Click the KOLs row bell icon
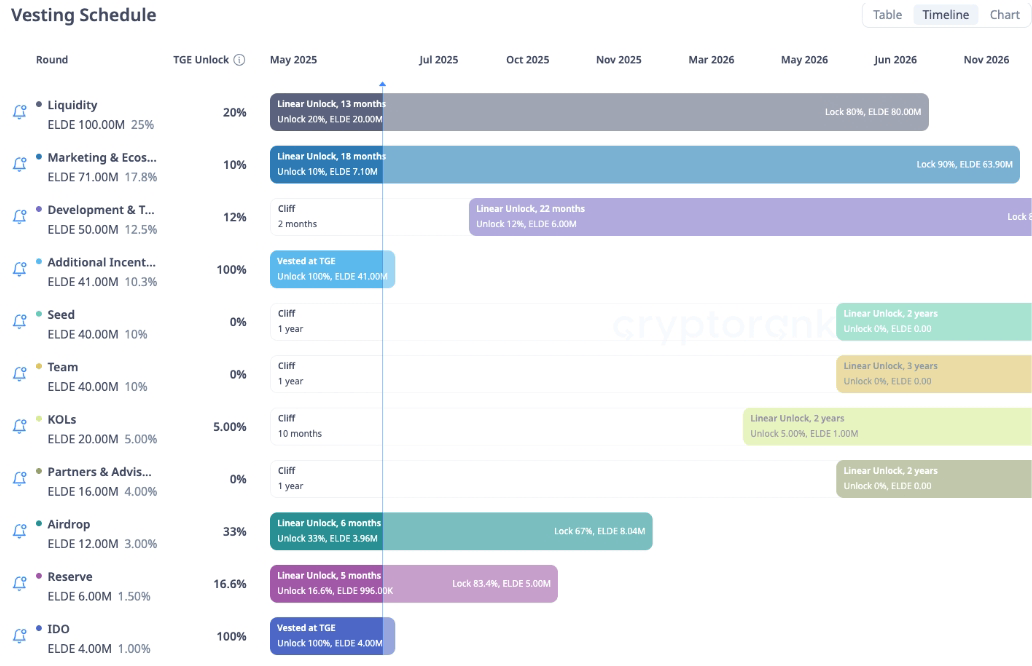Image resolution: width=1032 pixels, height=666 pixels. pos(19,426)
